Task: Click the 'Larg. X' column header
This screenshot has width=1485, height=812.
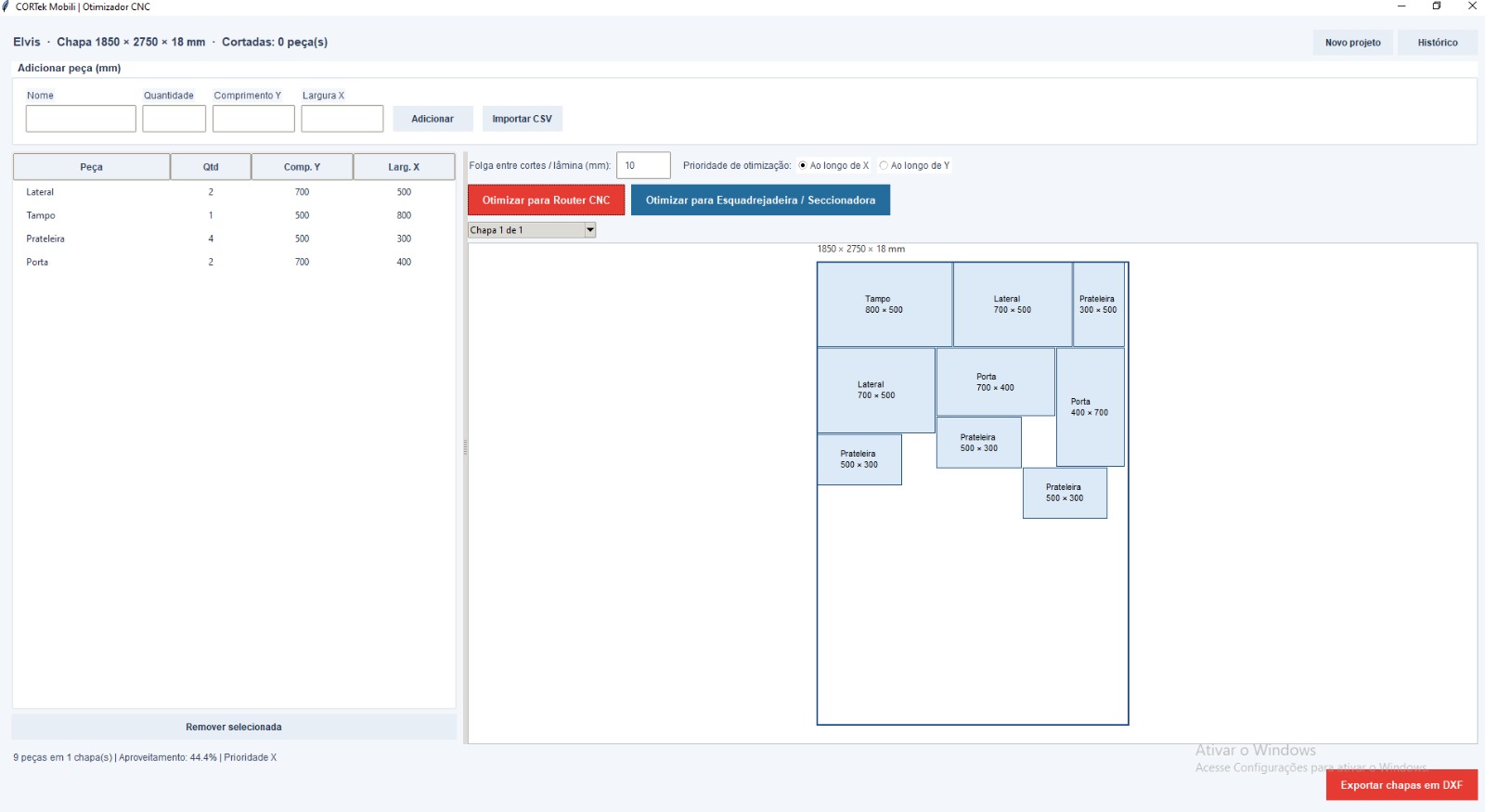Action: point(404,167)
